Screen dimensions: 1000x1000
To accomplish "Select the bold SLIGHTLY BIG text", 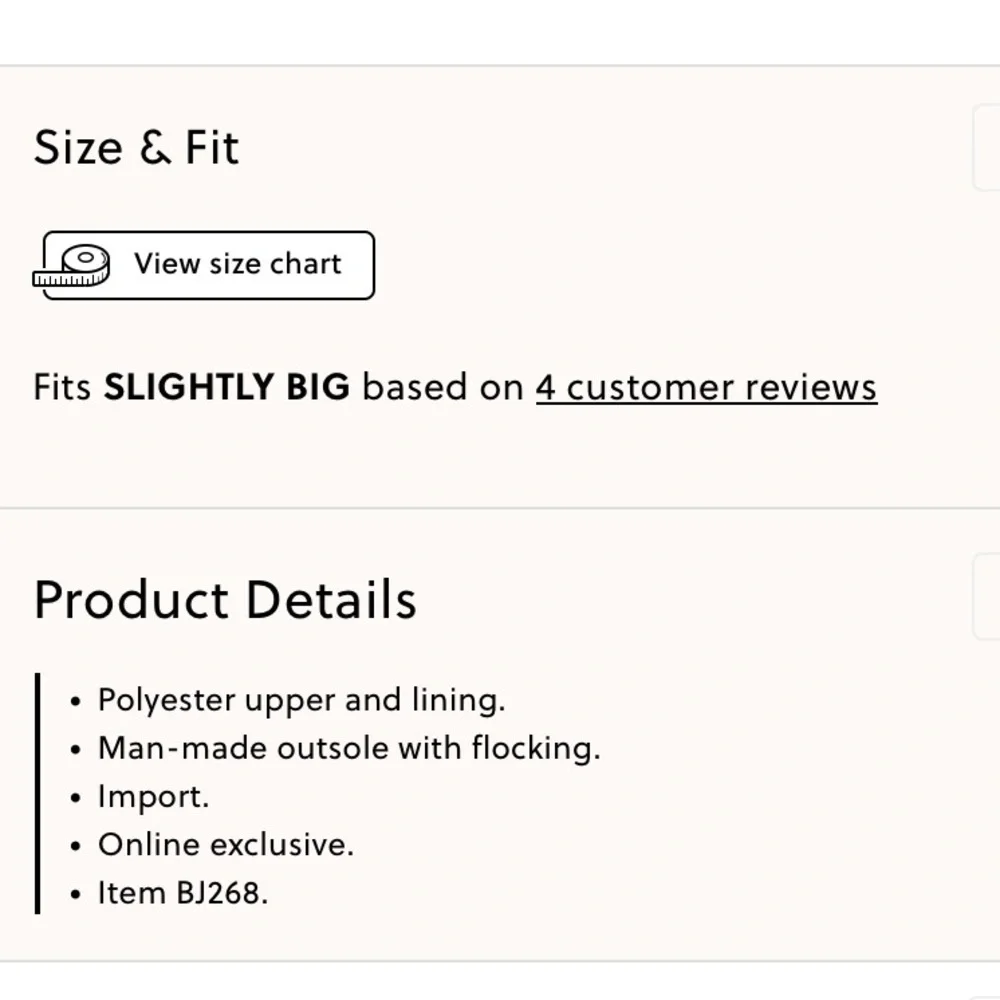I will point(226,387).
